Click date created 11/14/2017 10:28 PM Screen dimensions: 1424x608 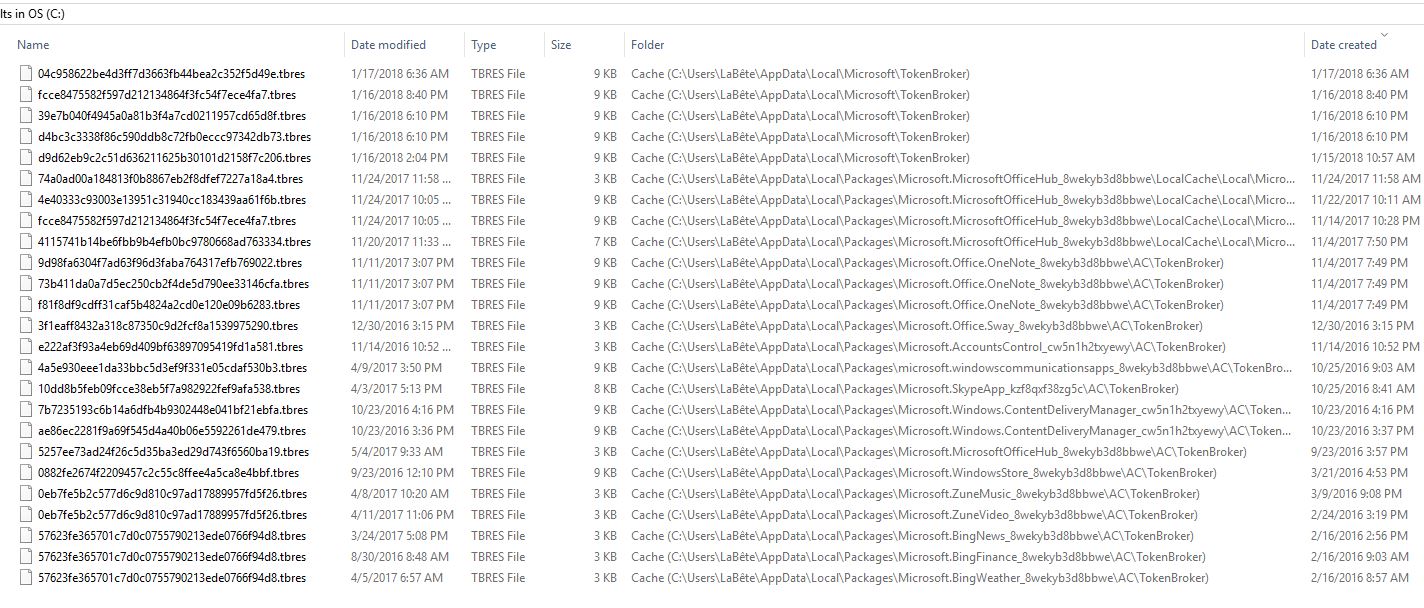click(1366, 221)
